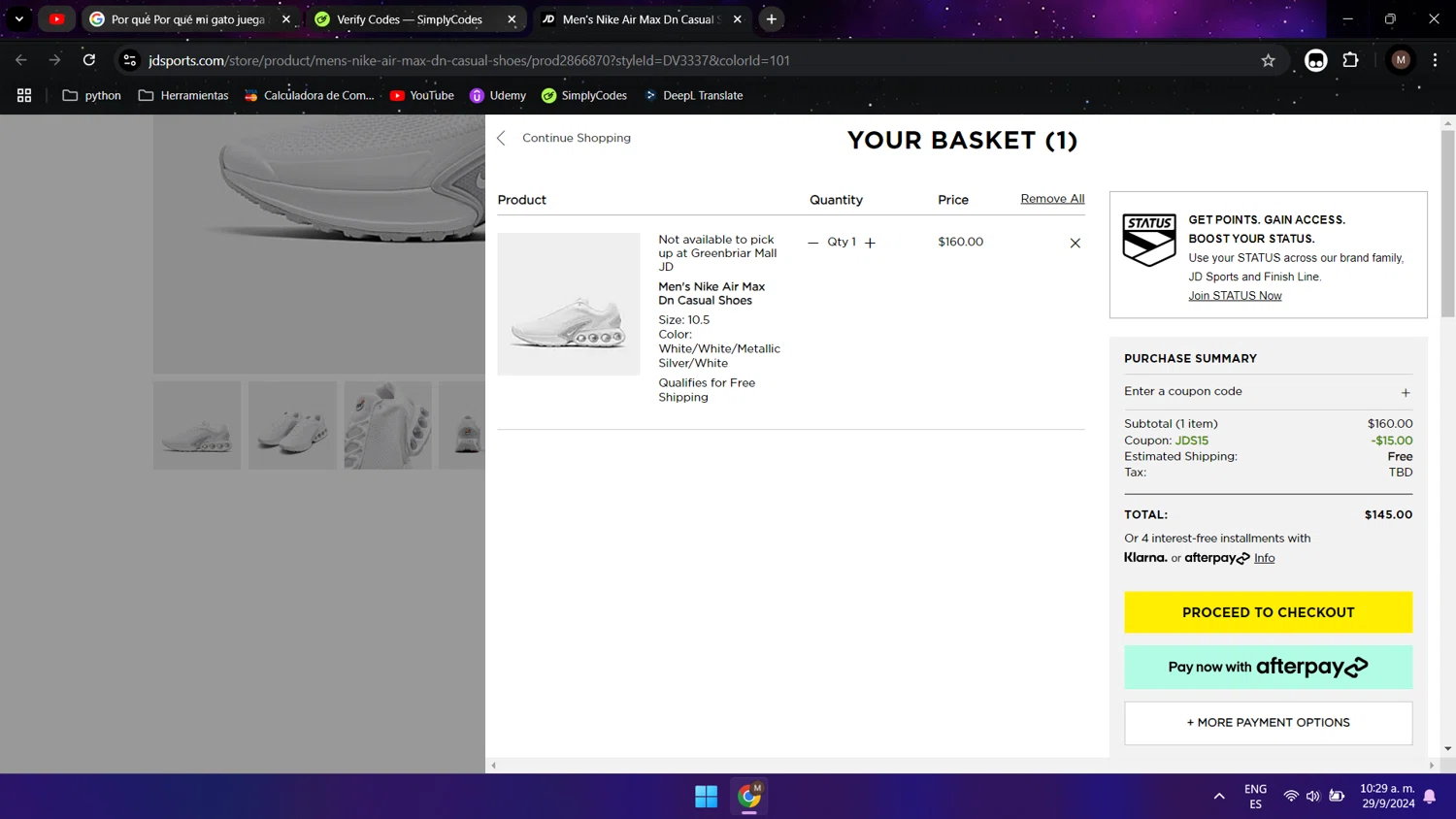Expand the Enter a coupon code section

pyautogui.click(x=1268, y=392)
